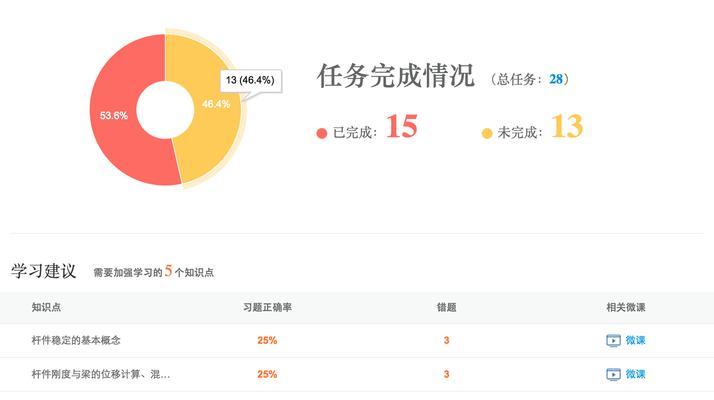Click the yellow 未完成 legend dot
714x400 pixels.
tap(487, 133)
